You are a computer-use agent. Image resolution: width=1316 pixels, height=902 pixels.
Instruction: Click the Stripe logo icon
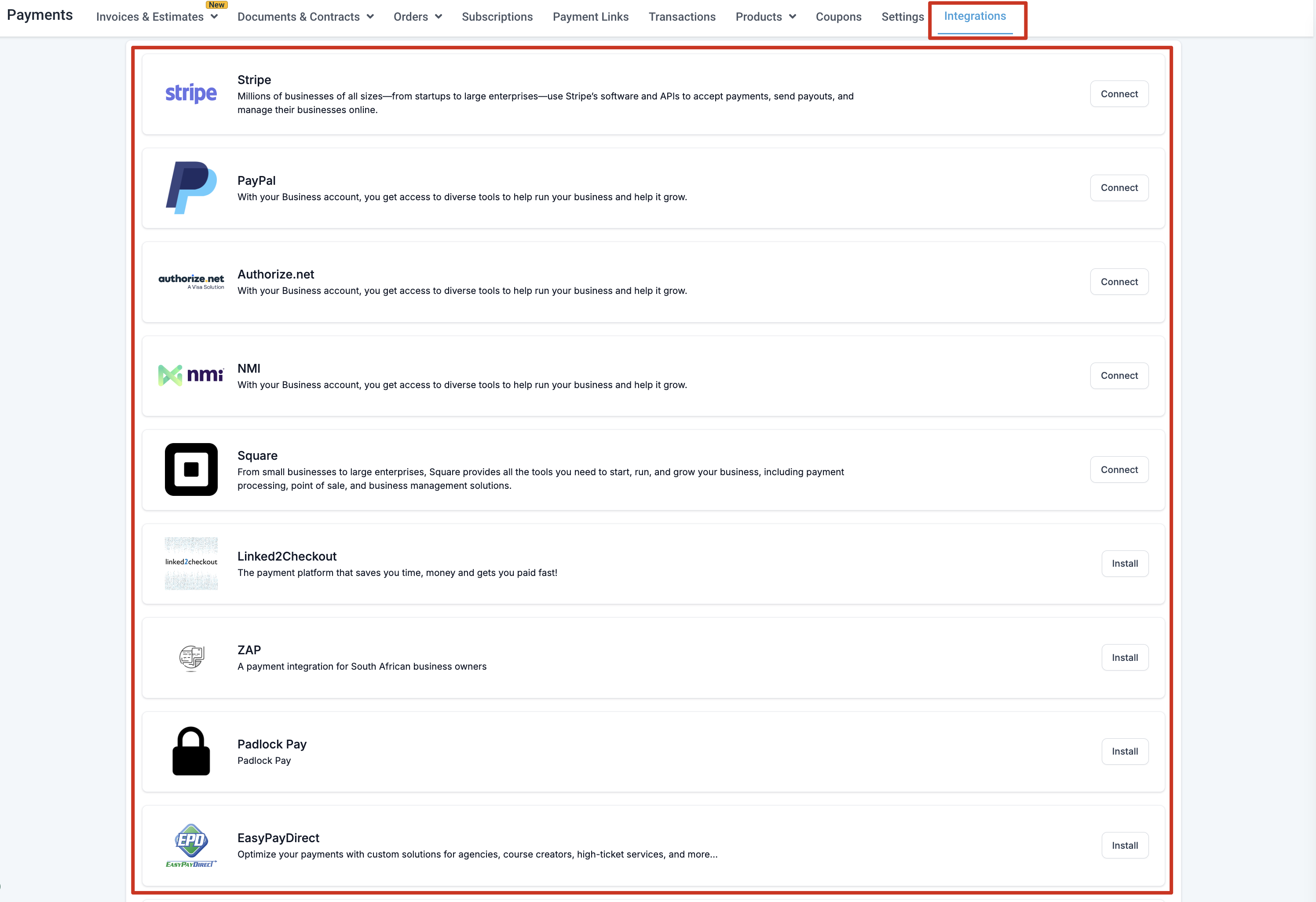(191, 93)
